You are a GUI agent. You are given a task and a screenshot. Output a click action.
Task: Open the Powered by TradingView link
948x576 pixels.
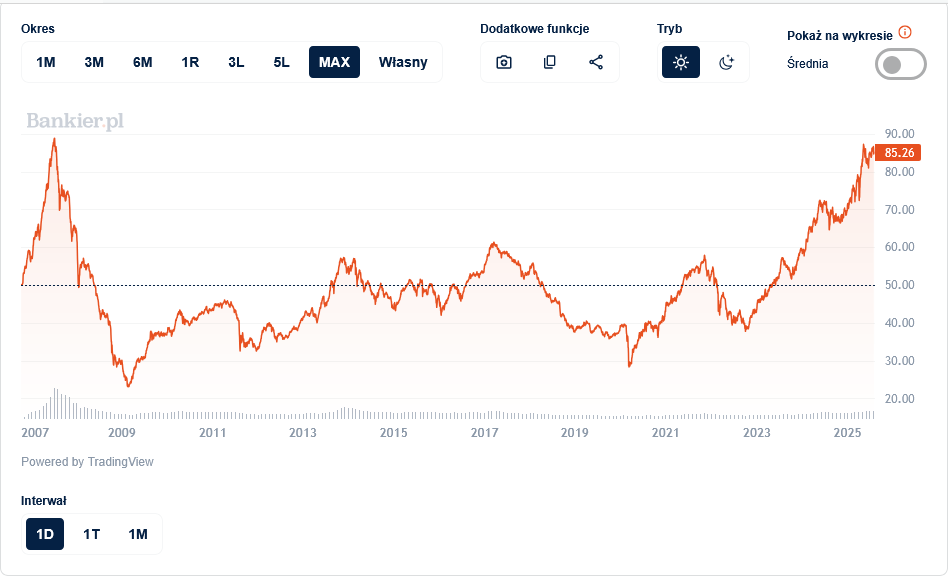coord(87,462)
